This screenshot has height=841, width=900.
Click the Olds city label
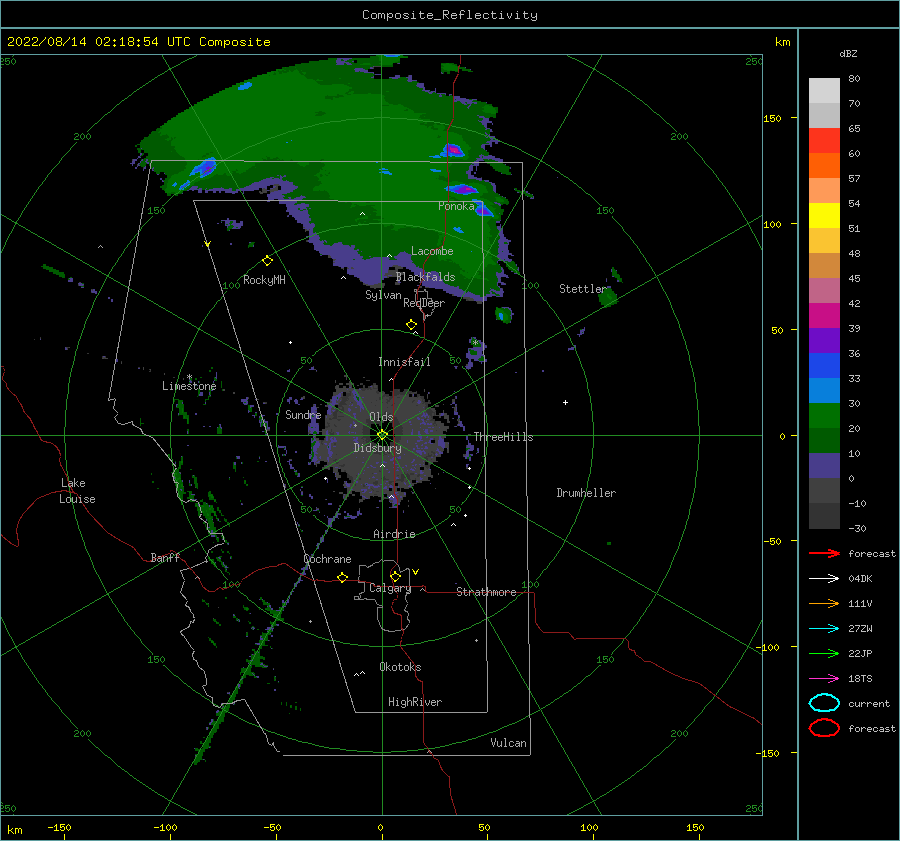pos(381,417)
